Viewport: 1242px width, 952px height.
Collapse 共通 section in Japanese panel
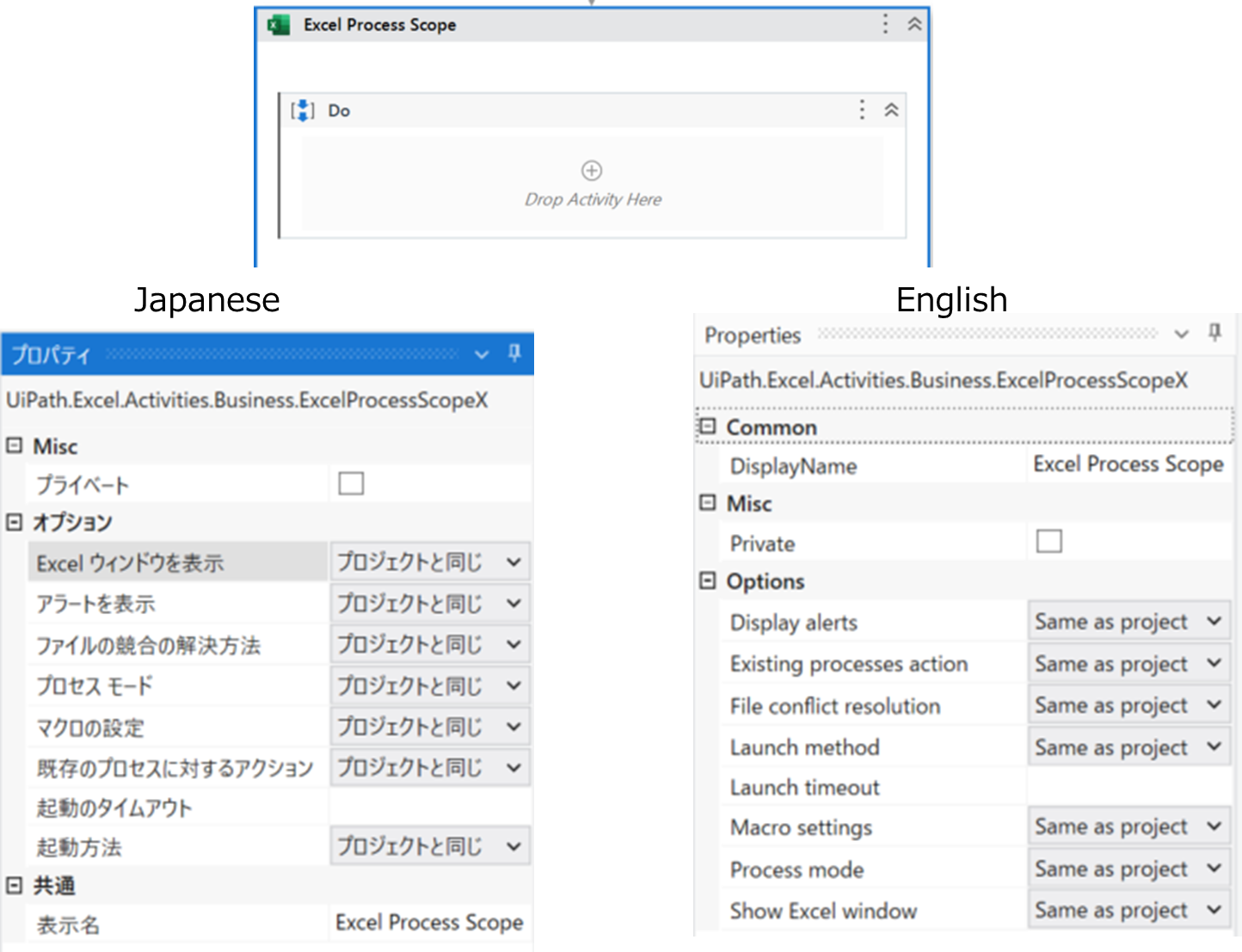coord(14,885)
